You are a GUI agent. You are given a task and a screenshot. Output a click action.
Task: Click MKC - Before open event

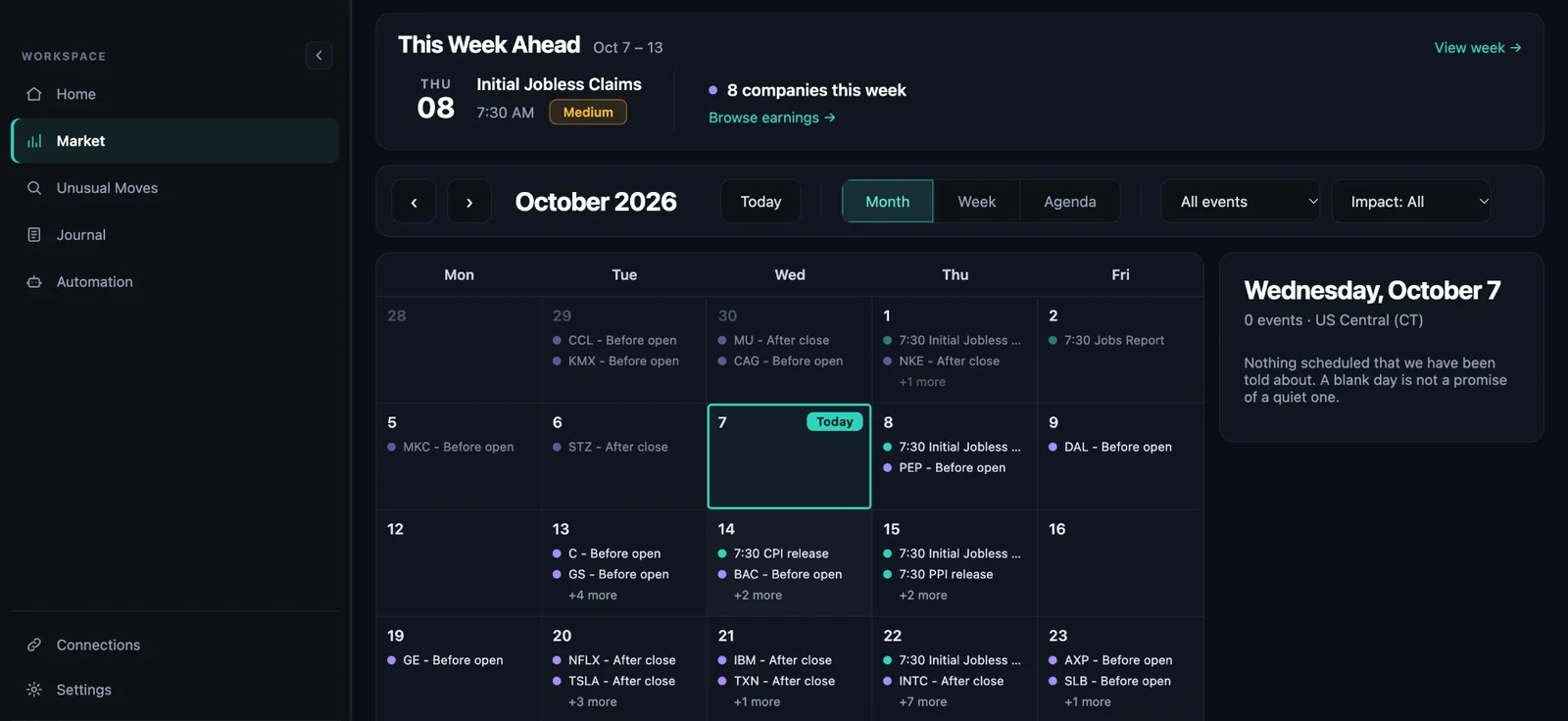coord(450,447)
